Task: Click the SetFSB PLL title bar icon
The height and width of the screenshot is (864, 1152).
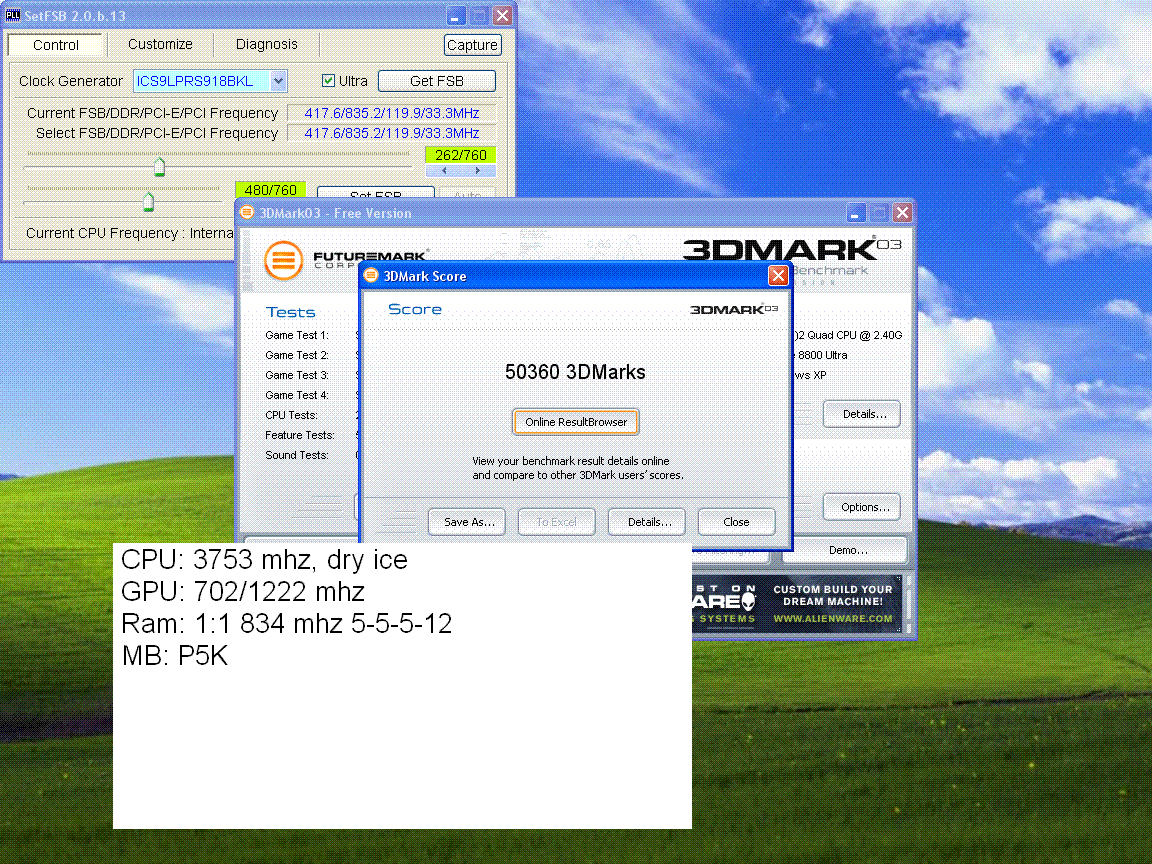Action: pos(12,15)
